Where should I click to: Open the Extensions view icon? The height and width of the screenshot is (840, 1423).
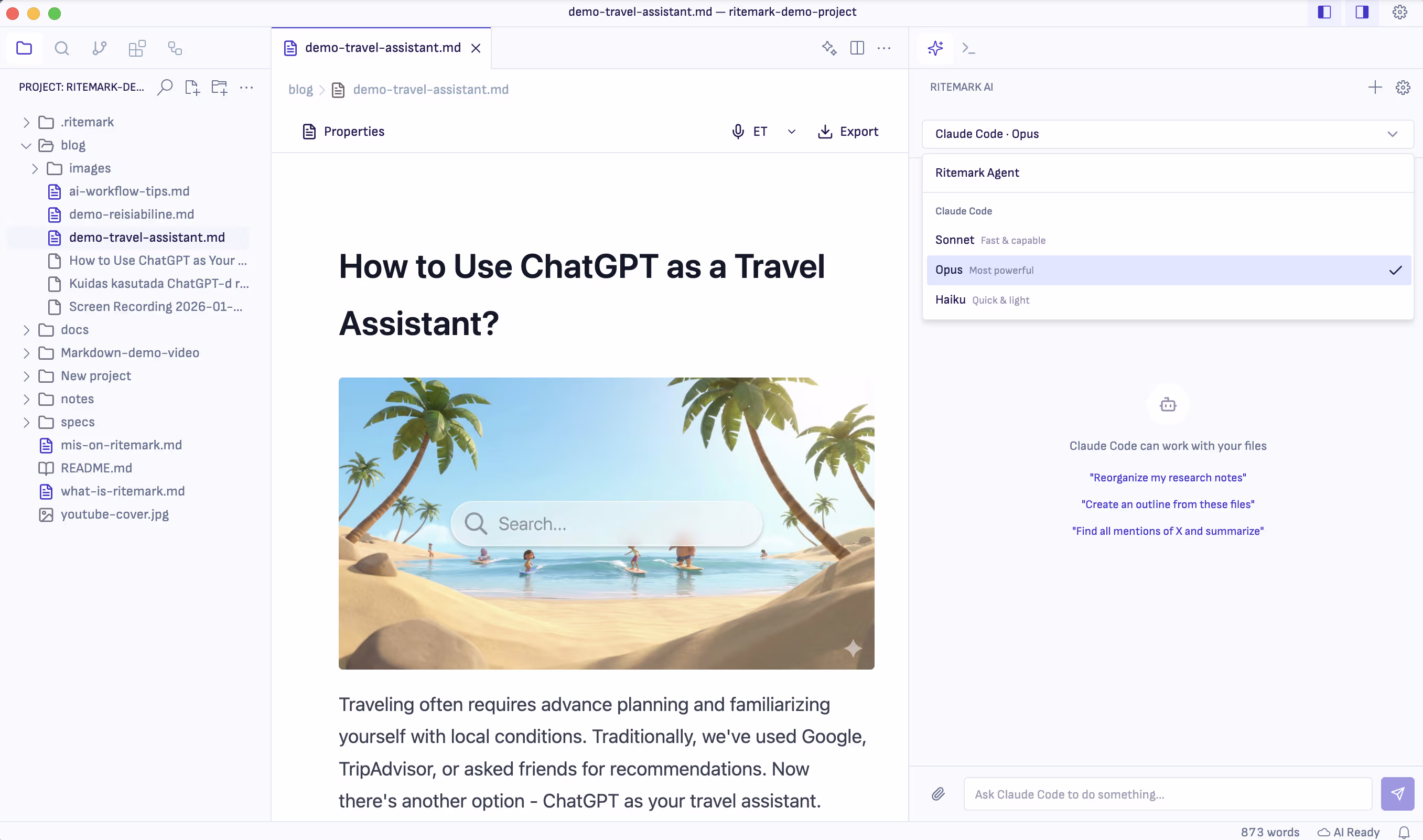[137, 48]
